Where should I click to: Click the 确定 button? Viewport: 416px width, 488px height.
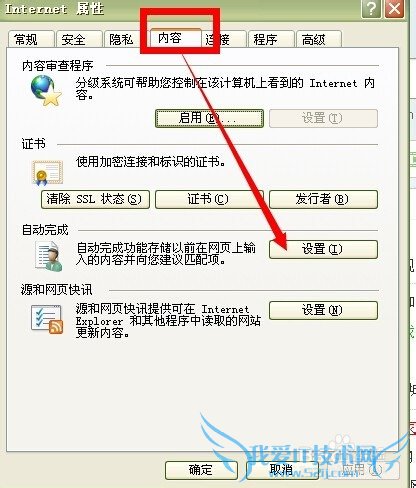(201, 470)
